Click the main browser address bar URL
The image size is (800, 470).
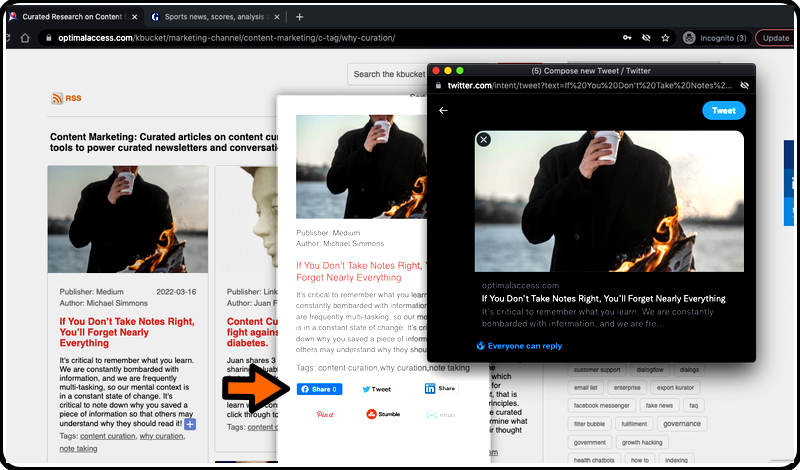tap(227, 38)
